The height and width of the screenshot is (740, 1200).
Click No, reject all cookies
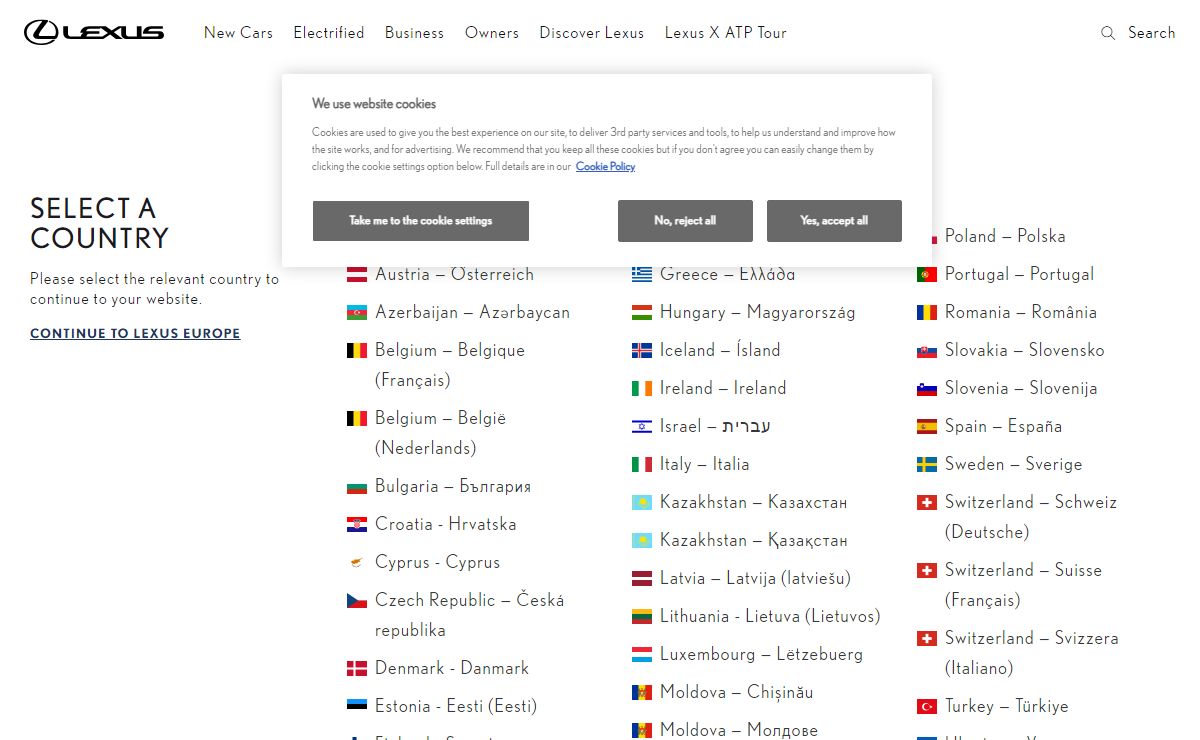tap(685, 221)
